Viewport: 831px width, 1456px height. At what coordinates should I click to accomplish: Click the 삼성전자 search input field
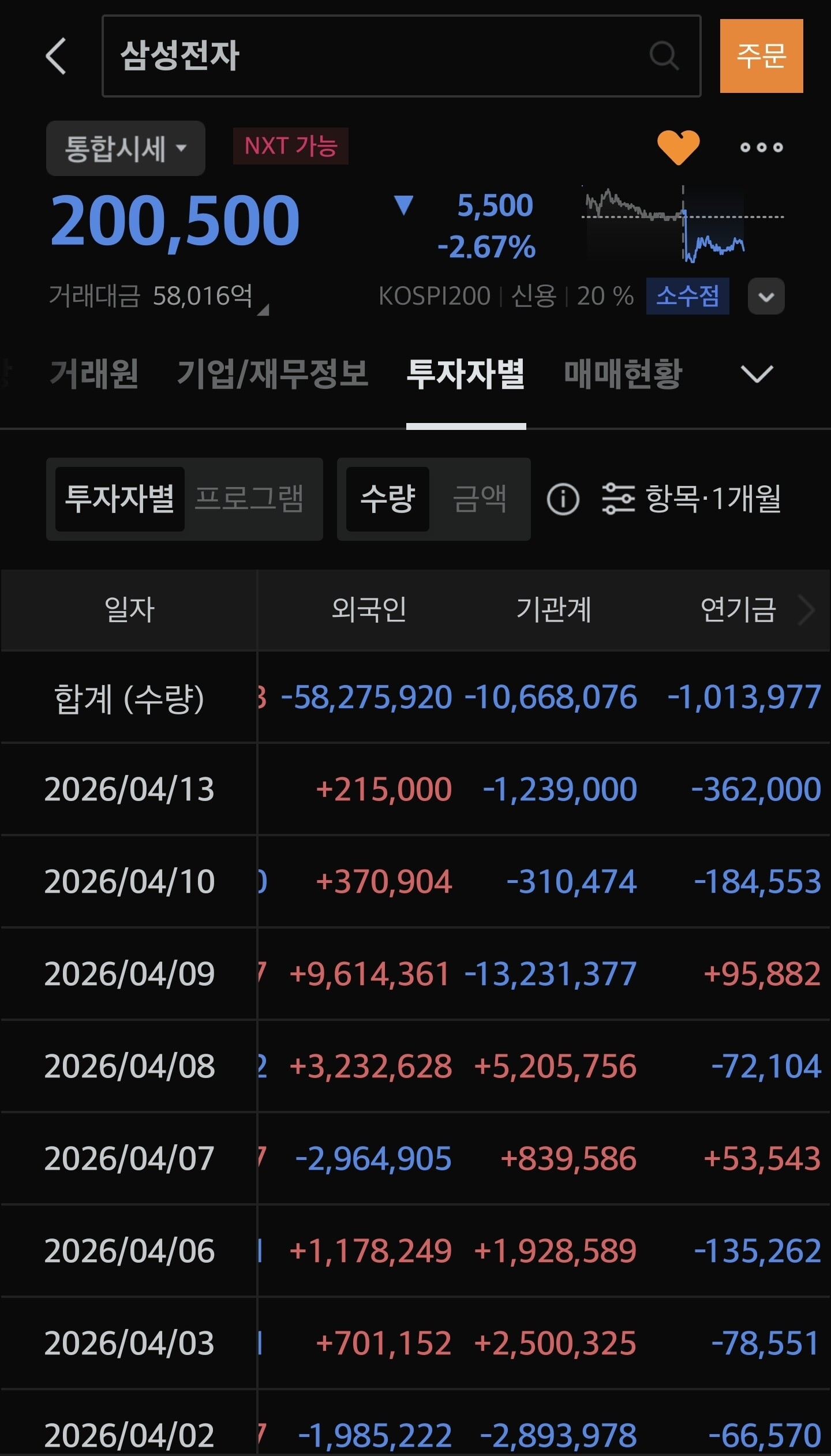coord(402,56)
